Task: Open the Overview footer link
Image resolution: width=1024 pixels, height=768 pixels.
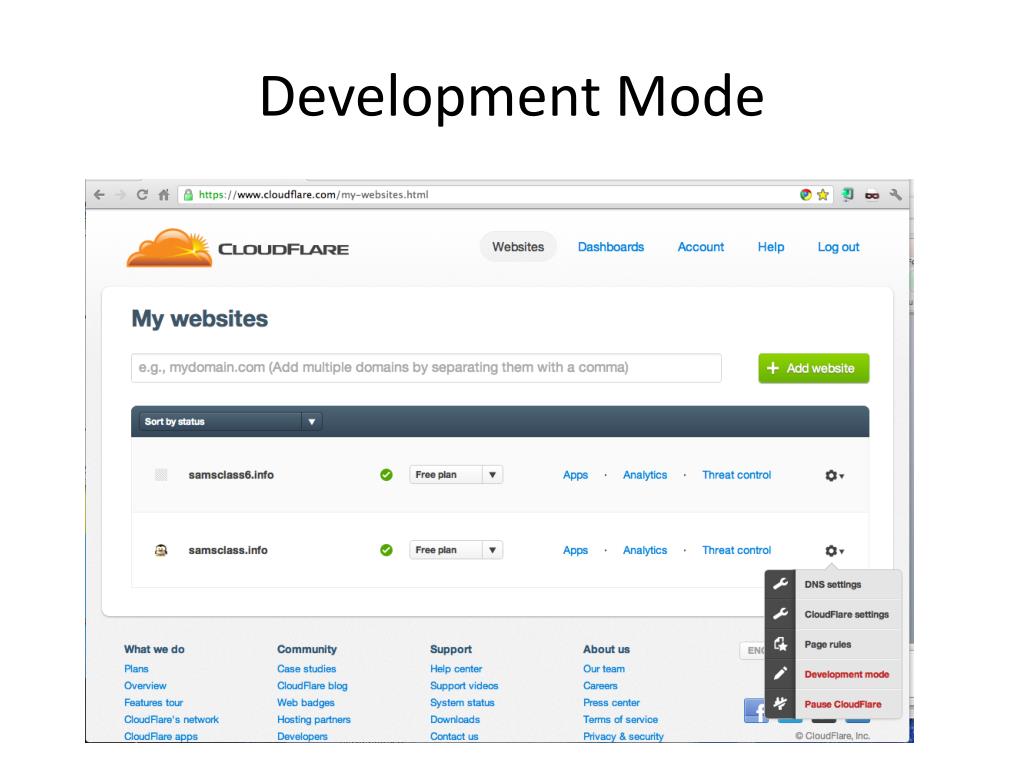Action: click(145, 686)
